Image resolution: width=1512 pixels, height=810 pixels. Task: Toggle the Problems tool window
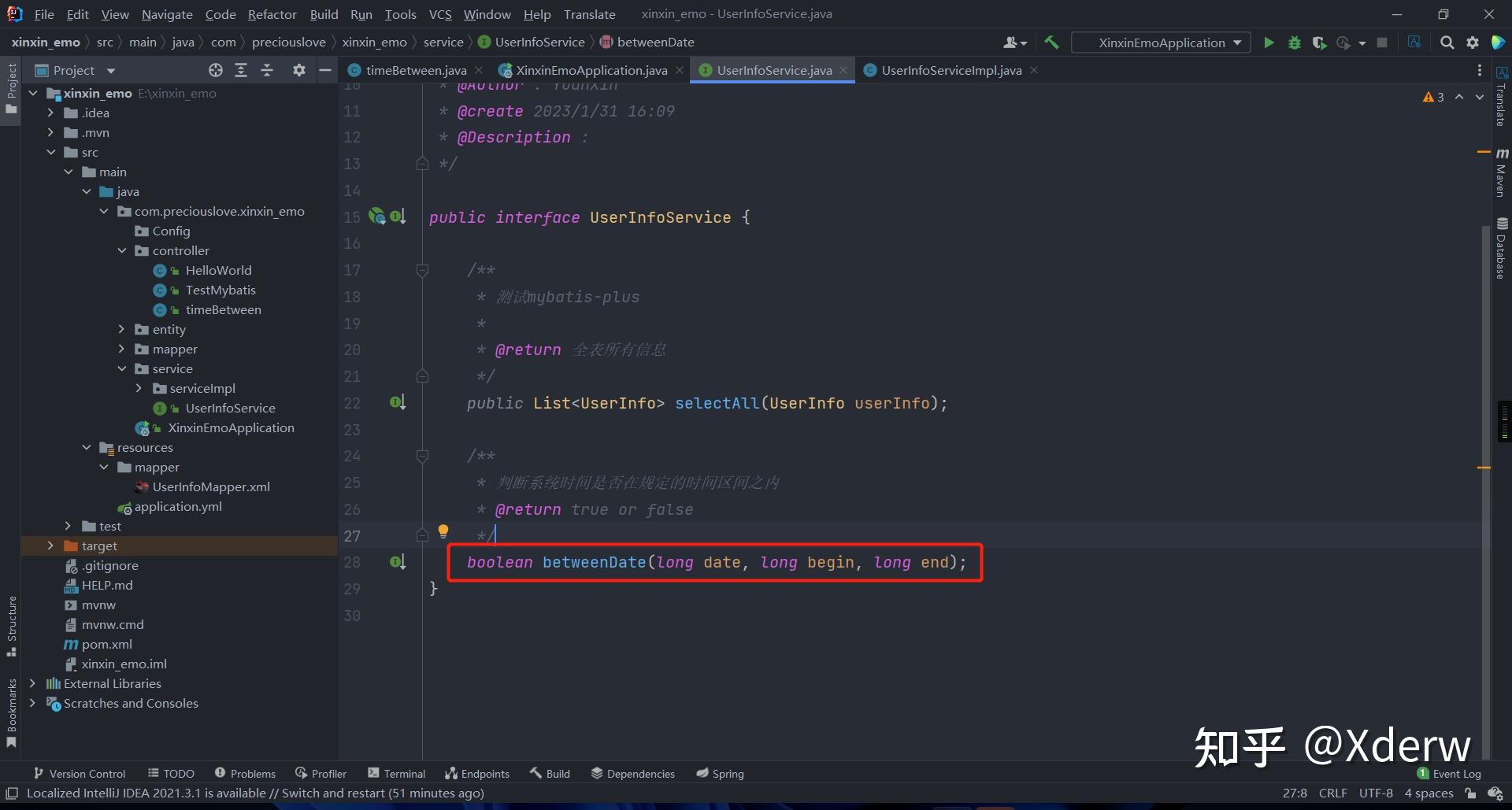pos(245,773)
